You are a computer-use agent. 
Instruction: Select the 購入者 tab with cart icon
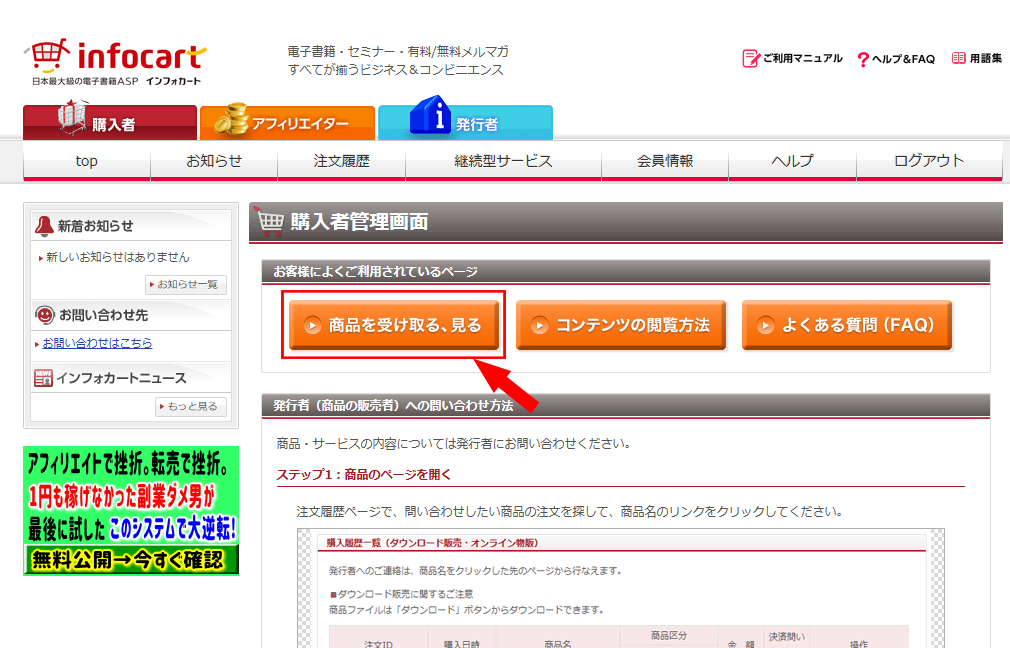coord(110,122)
